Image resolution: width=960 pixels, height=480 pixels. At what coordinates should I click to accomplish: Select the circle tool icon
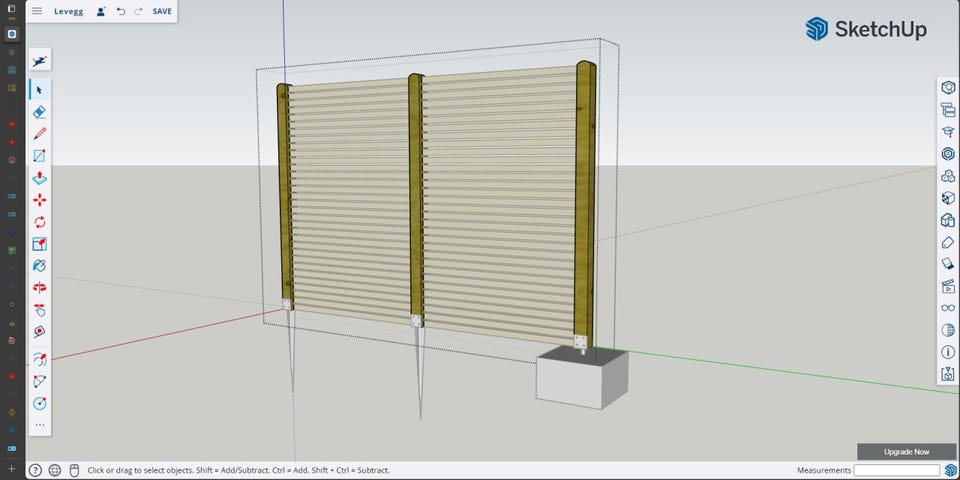click(x=40, y=403)
